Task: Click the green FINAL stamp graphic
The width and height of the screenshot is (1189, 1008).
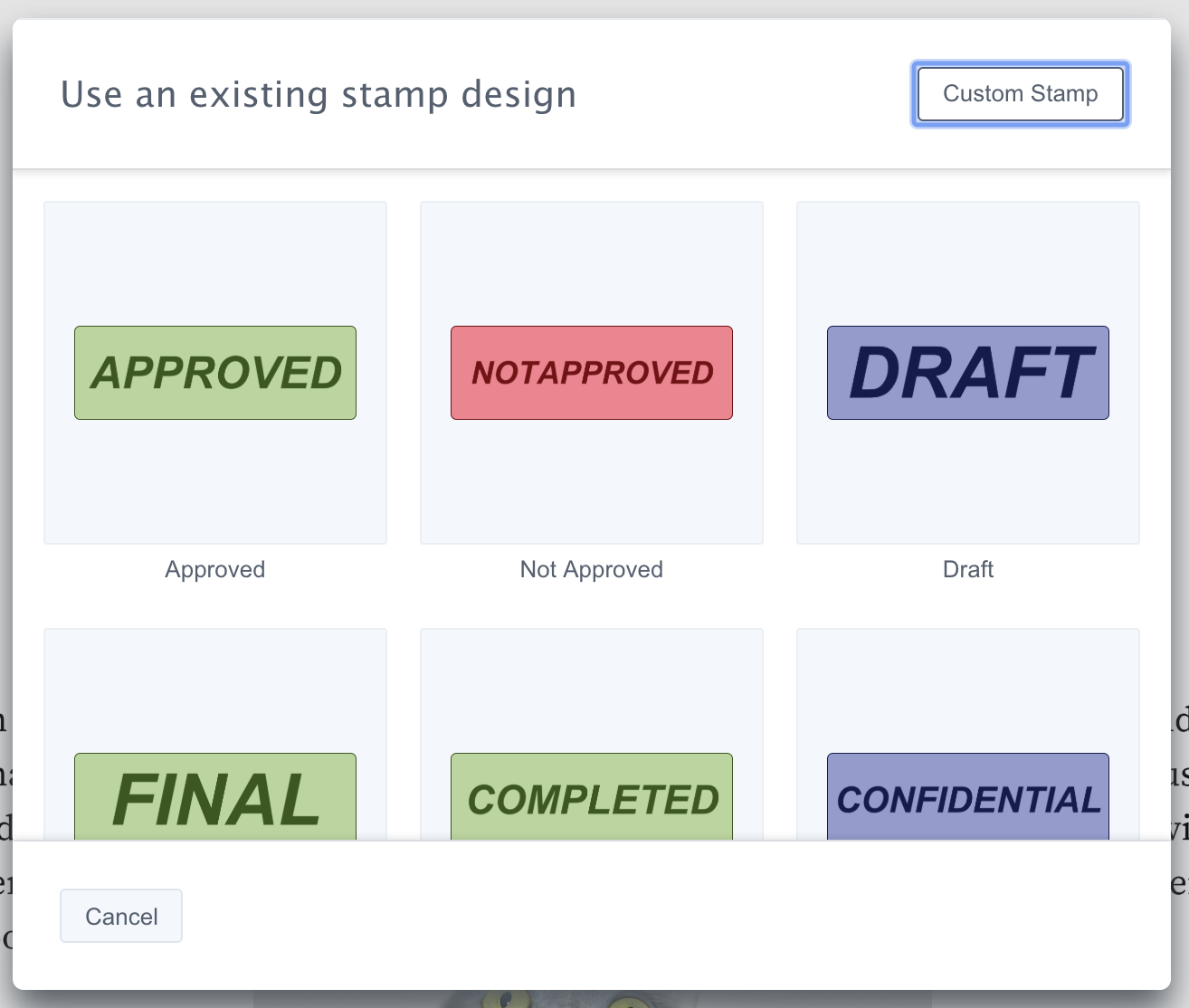Action: pos(214,797)
